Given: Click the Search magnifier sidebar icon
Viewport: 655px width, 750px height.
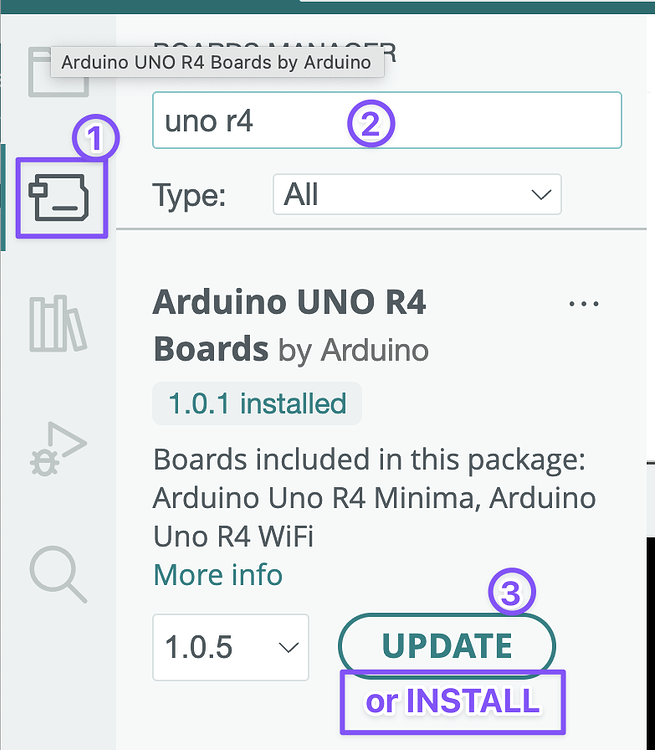Looking at the screenshot, I should click(x=58, y=574).
